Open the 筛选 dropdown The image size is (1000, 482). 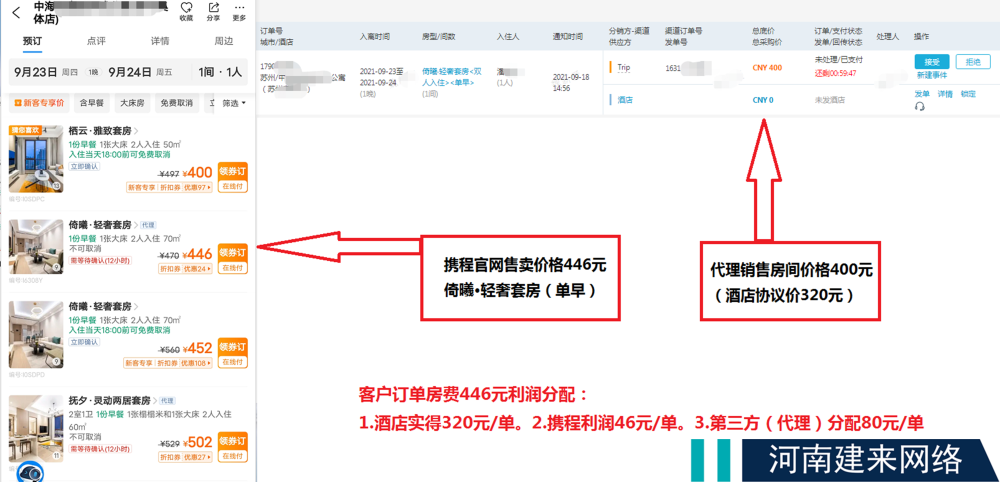click(x=233, y=103)
